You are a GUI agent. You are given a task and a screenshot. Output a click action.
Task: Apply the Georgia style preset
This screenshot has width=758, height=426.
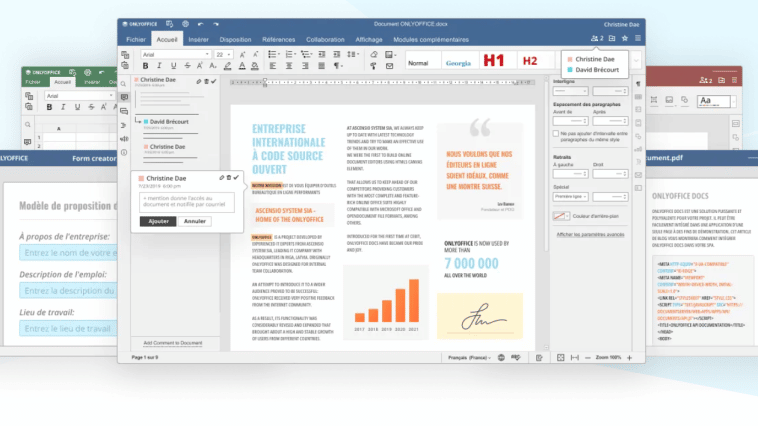pyautogui.click(x=458, y=61)
